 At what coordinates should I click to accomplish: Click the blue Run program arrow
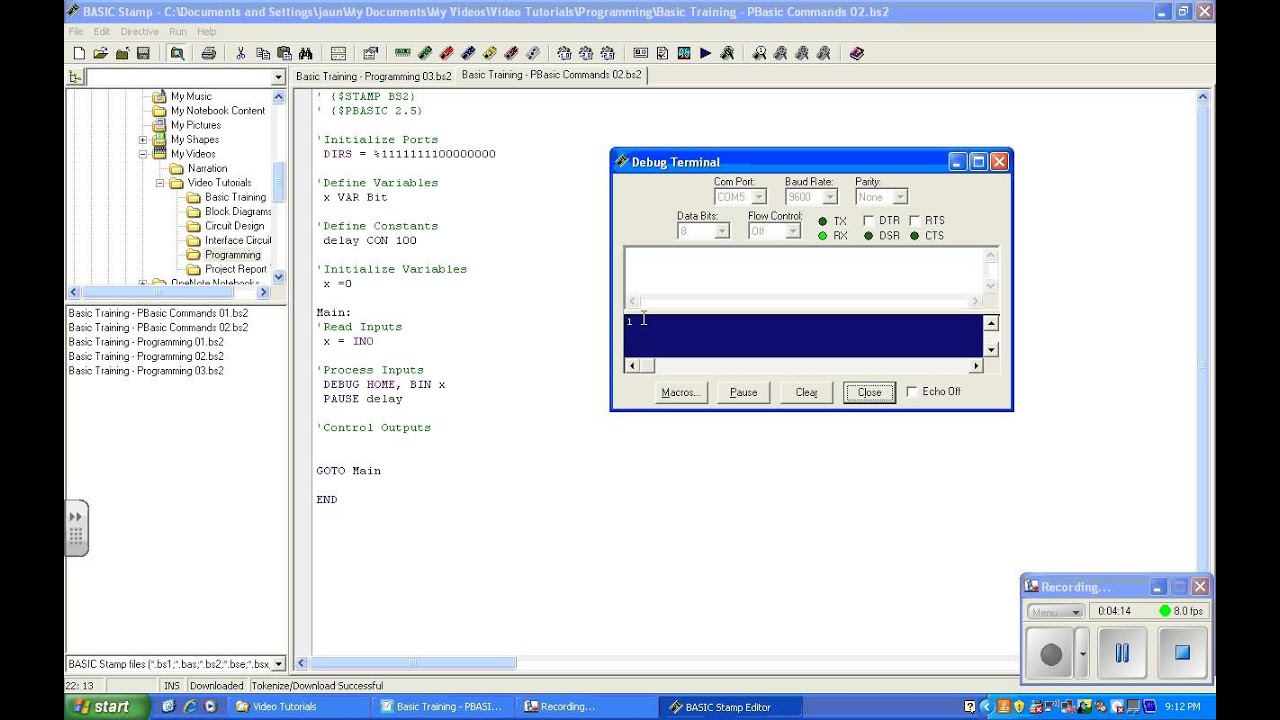[705, 54]
